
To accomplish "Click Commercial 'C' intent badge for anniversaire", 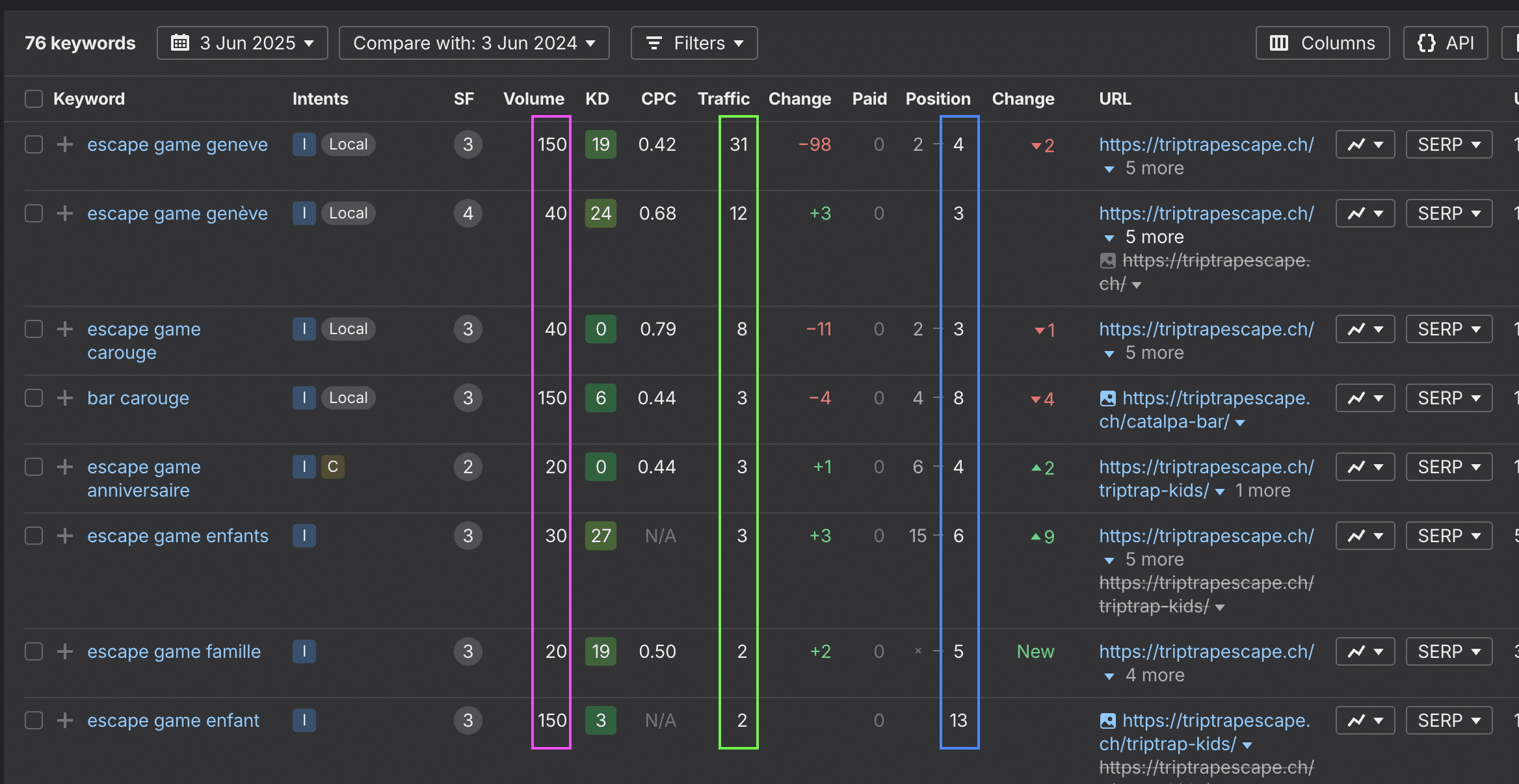I will click(x=333, y=467).
